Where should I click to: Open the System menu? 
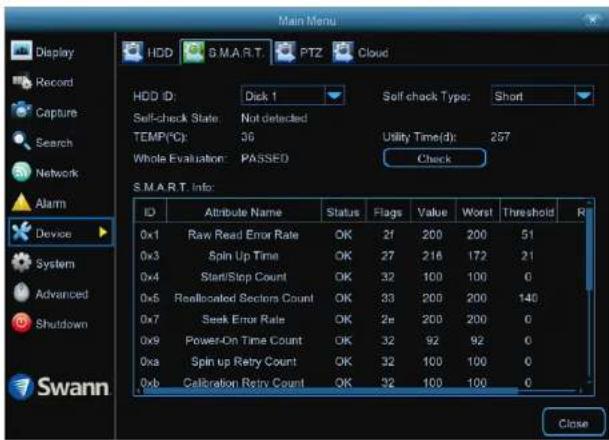[x=55, y=264]
